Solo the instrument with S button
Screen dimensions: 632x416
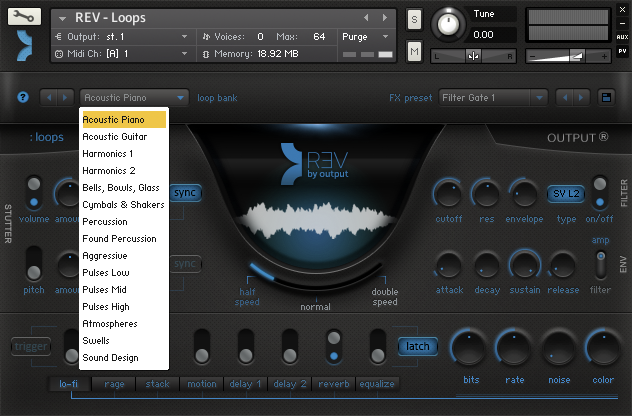click(x=414, y=19)
